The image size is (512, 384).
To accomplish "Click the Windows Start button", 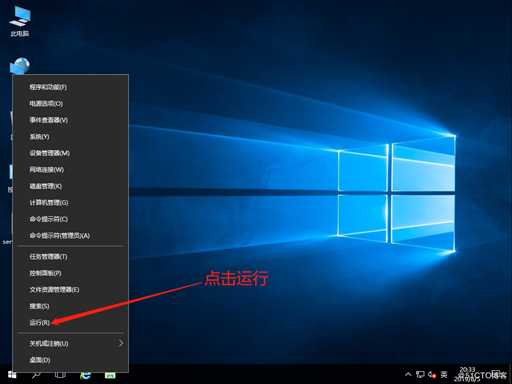I will pyautogui.click(x=12, y=375).
